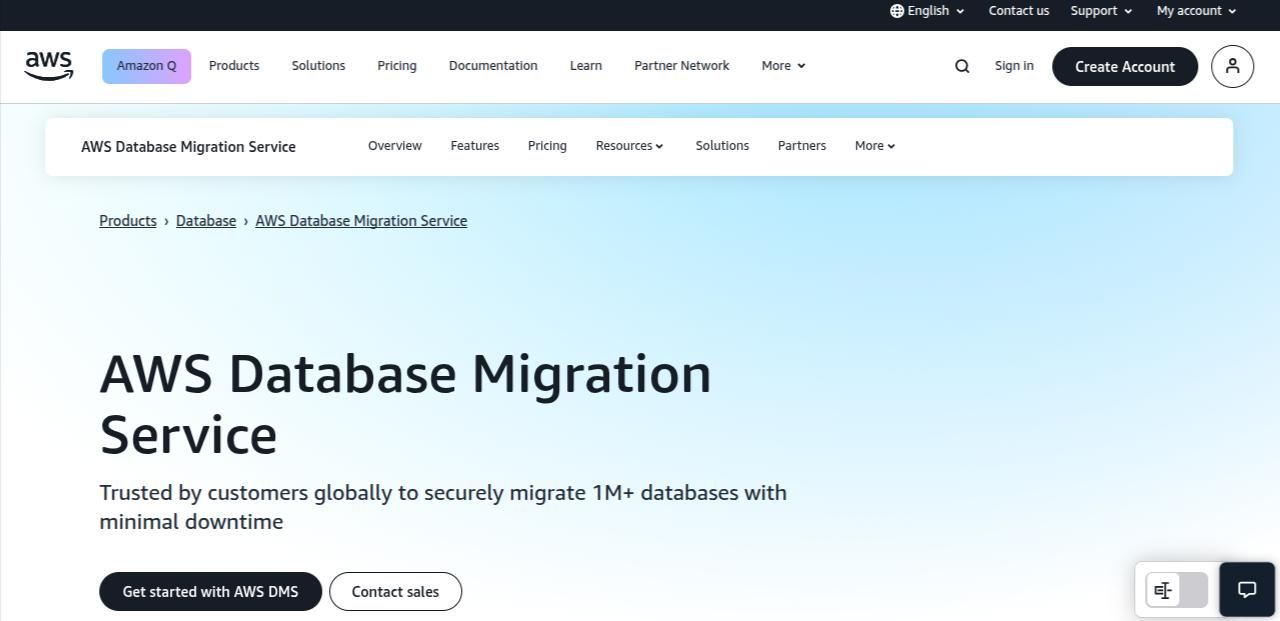
Task: Expand More in the DMS service bar
Action: coord(875,146)
